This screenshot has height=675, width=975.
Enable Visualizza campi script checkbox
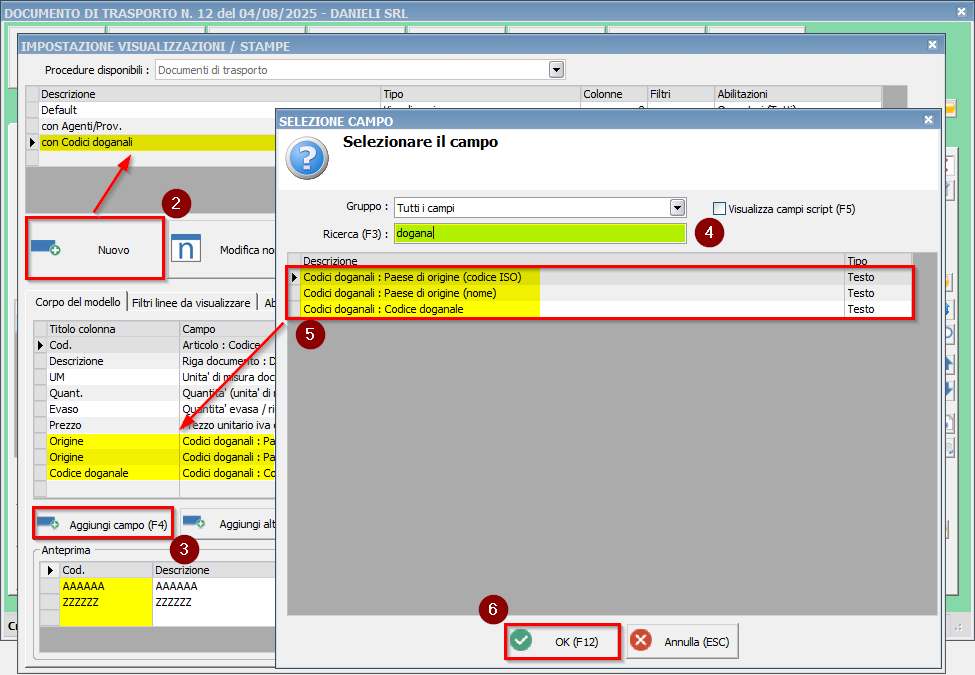tap(719, 209)
